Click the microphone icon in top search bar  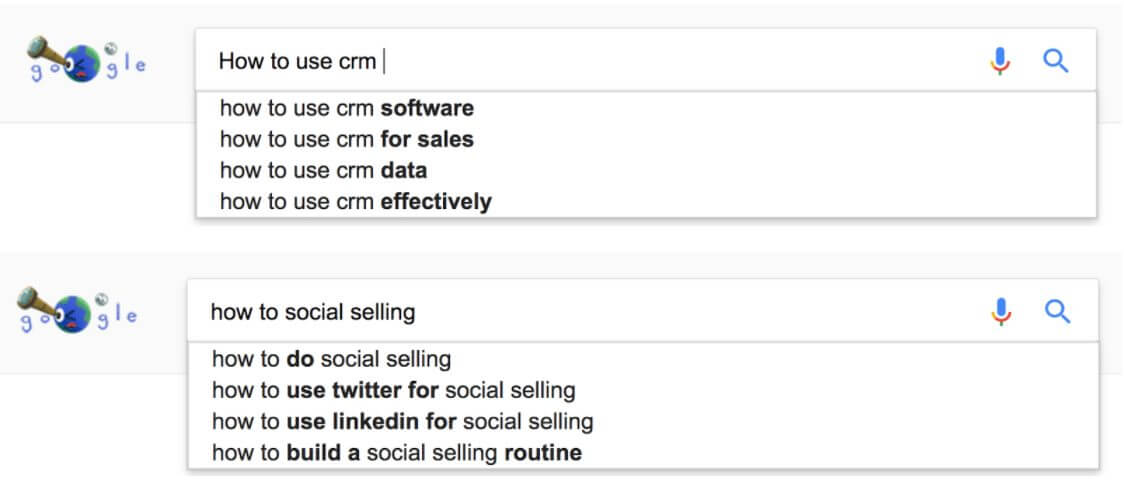click(1000, 62)
